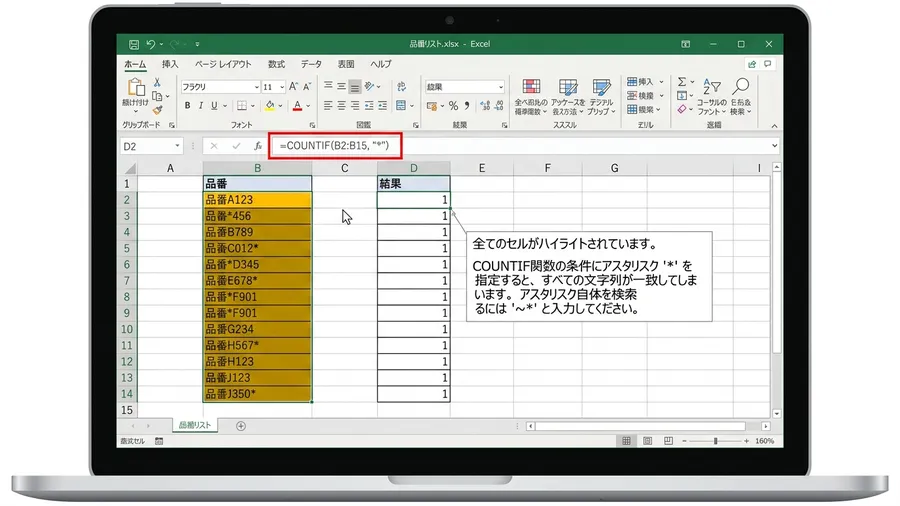Toggle Bold formatting
900x506 pixels.
tap(187, 106)
